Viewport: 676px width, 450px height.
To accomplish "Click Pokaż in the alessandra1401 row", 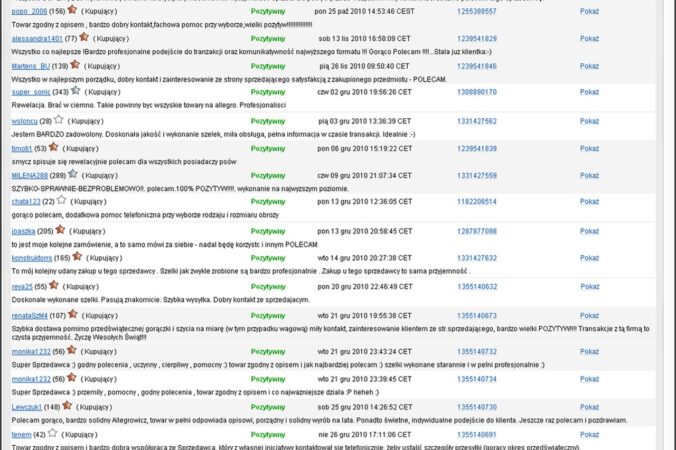I will point(589,39).
